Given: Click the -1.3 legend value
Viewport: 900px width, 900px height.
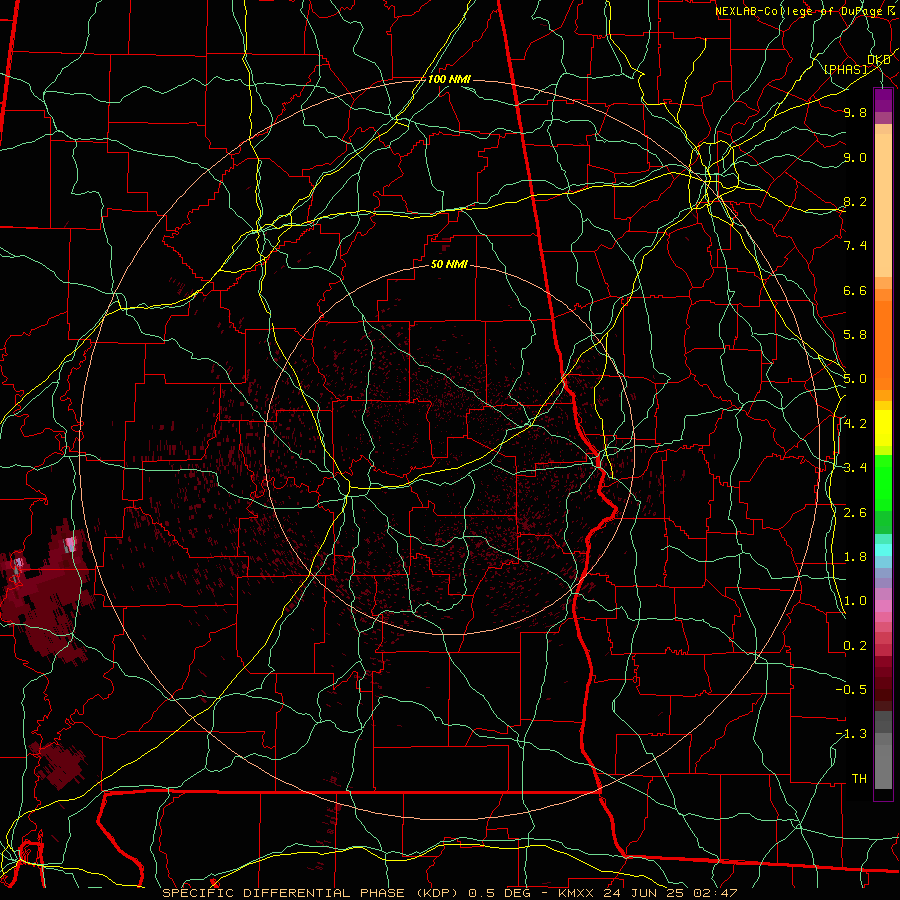Looking at the screenshot, I should (x=851, y=734).
